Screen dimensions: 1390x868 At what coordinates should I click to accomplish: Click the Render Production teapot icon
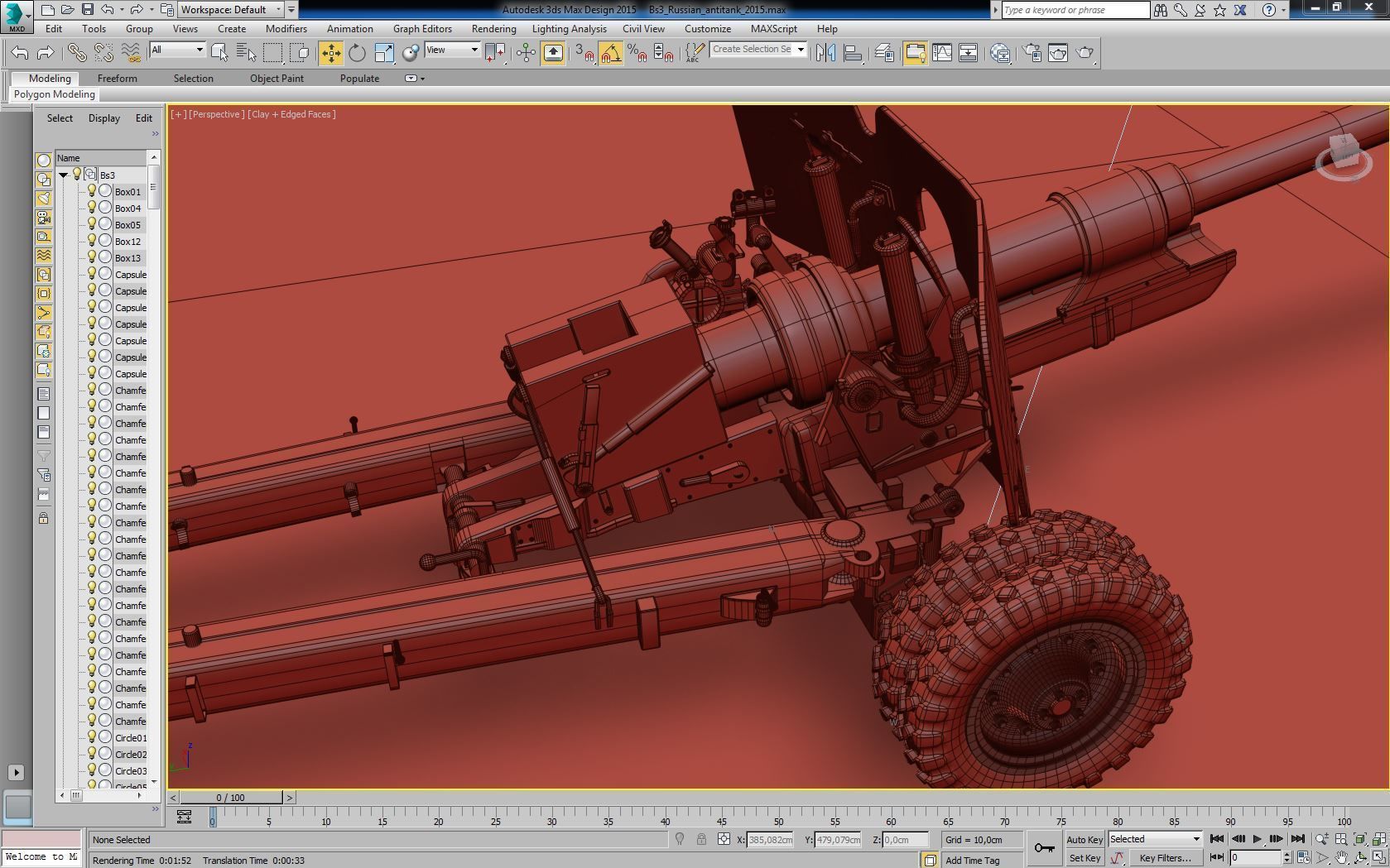(1085, 53)
